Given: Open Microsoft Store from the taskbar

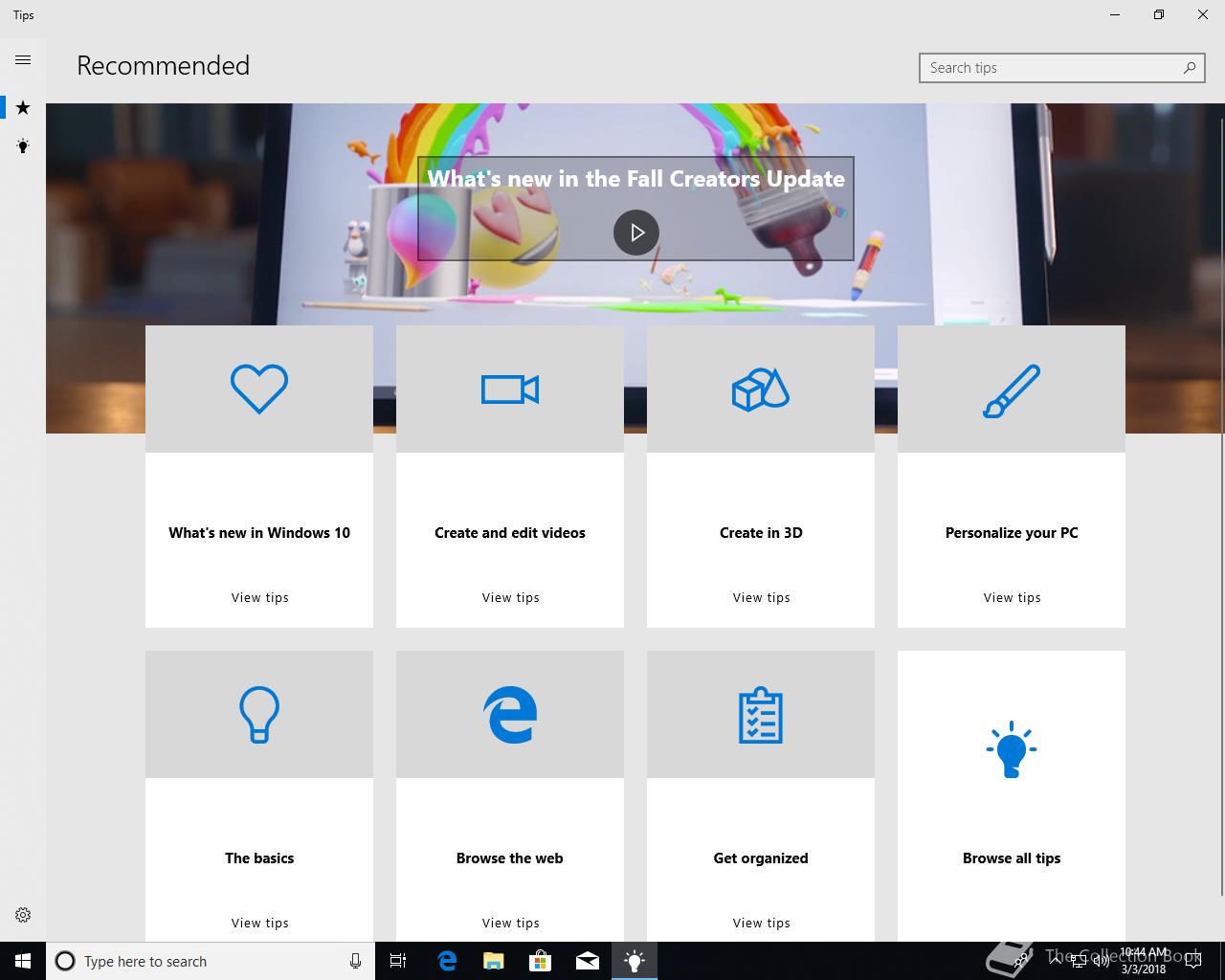Looking at the screenshot, I should [x=540, y=961].
